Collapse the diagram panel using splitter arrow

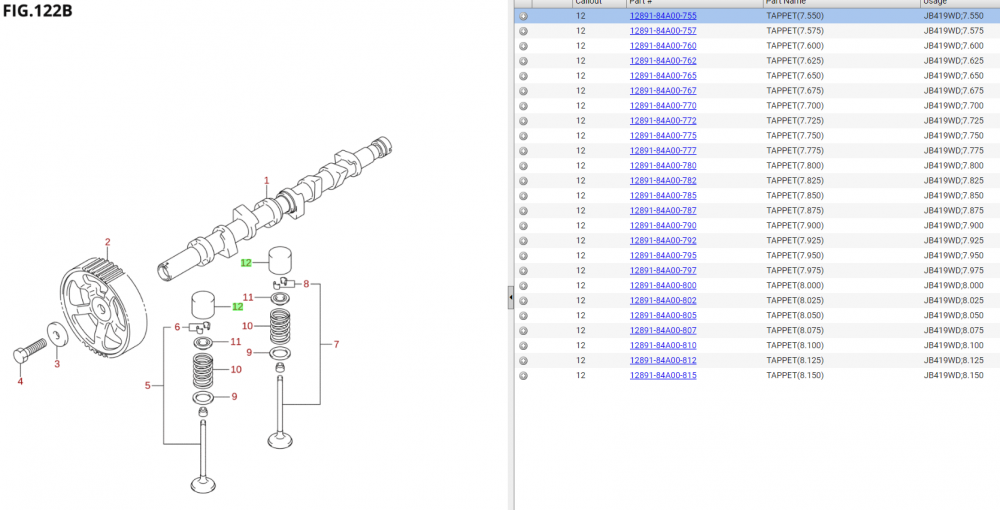pos(511,297)
